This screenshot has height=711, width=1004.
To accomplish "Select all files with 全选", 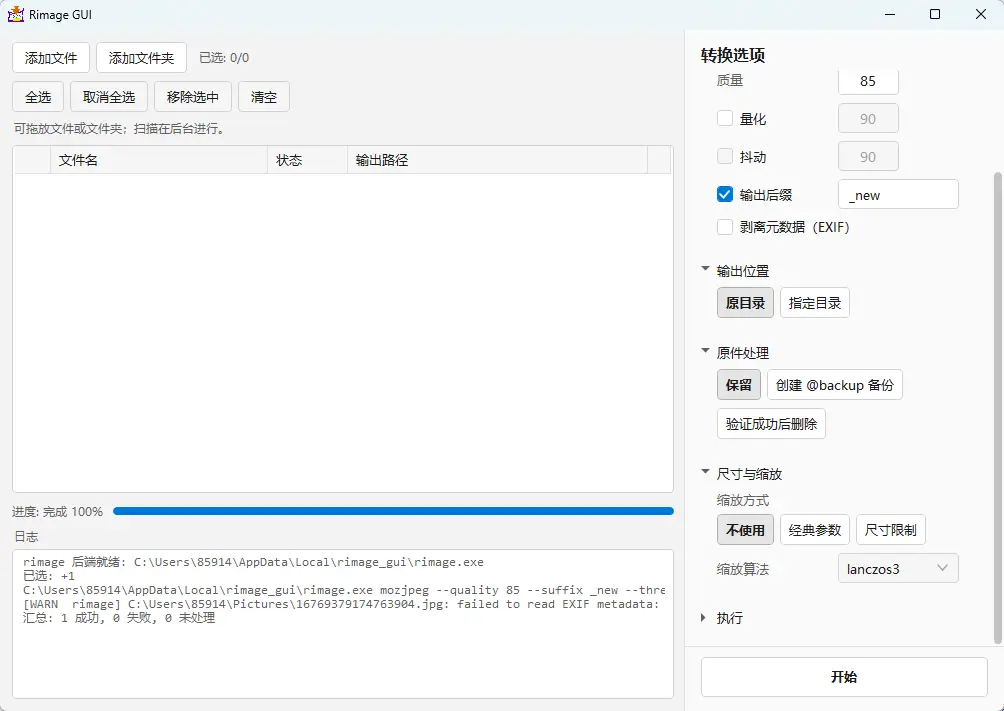I will pyautogui.click(x=38, y=97).
